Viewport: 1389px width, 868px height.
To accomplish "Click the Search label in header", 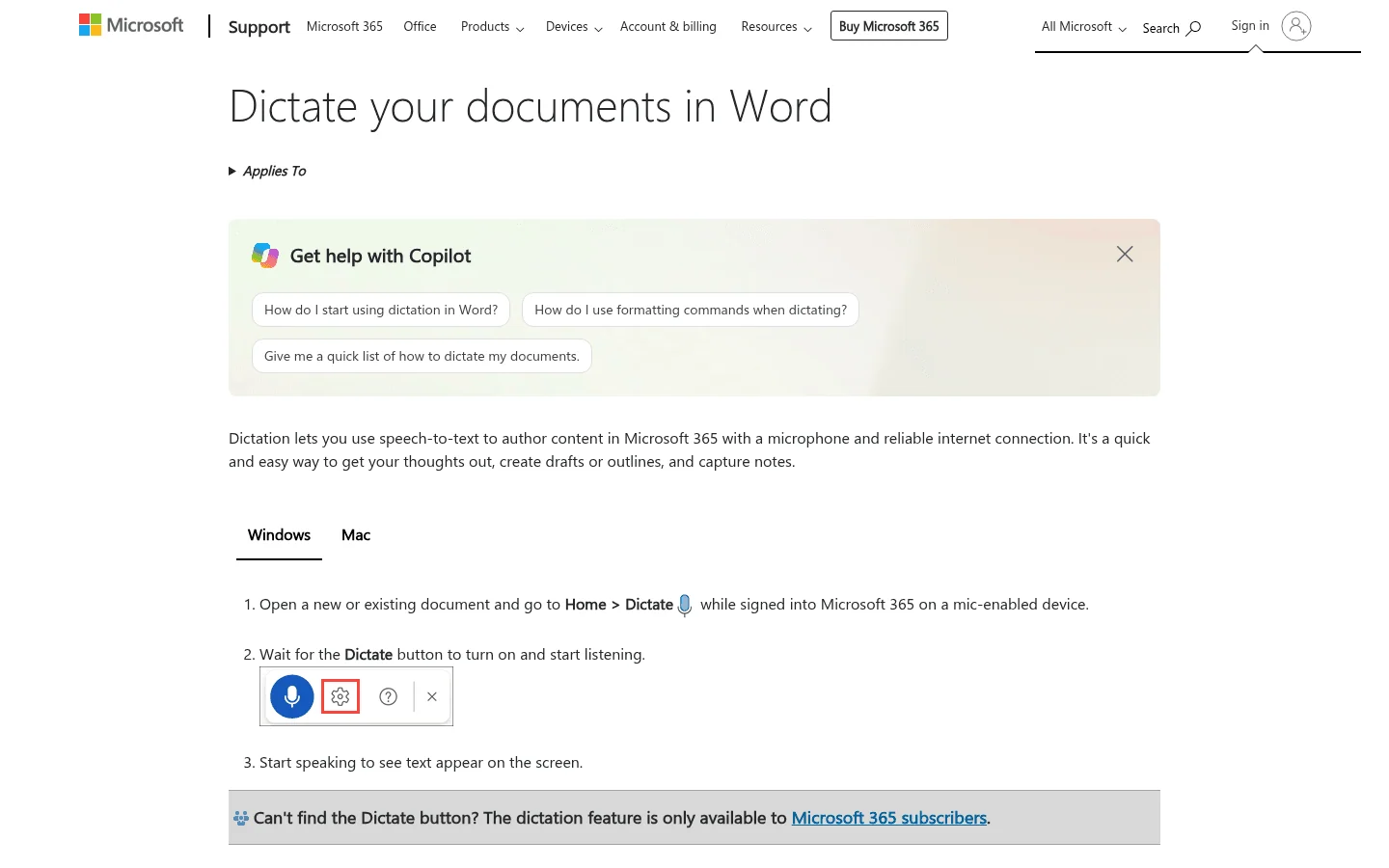I will click(1161, 28).
